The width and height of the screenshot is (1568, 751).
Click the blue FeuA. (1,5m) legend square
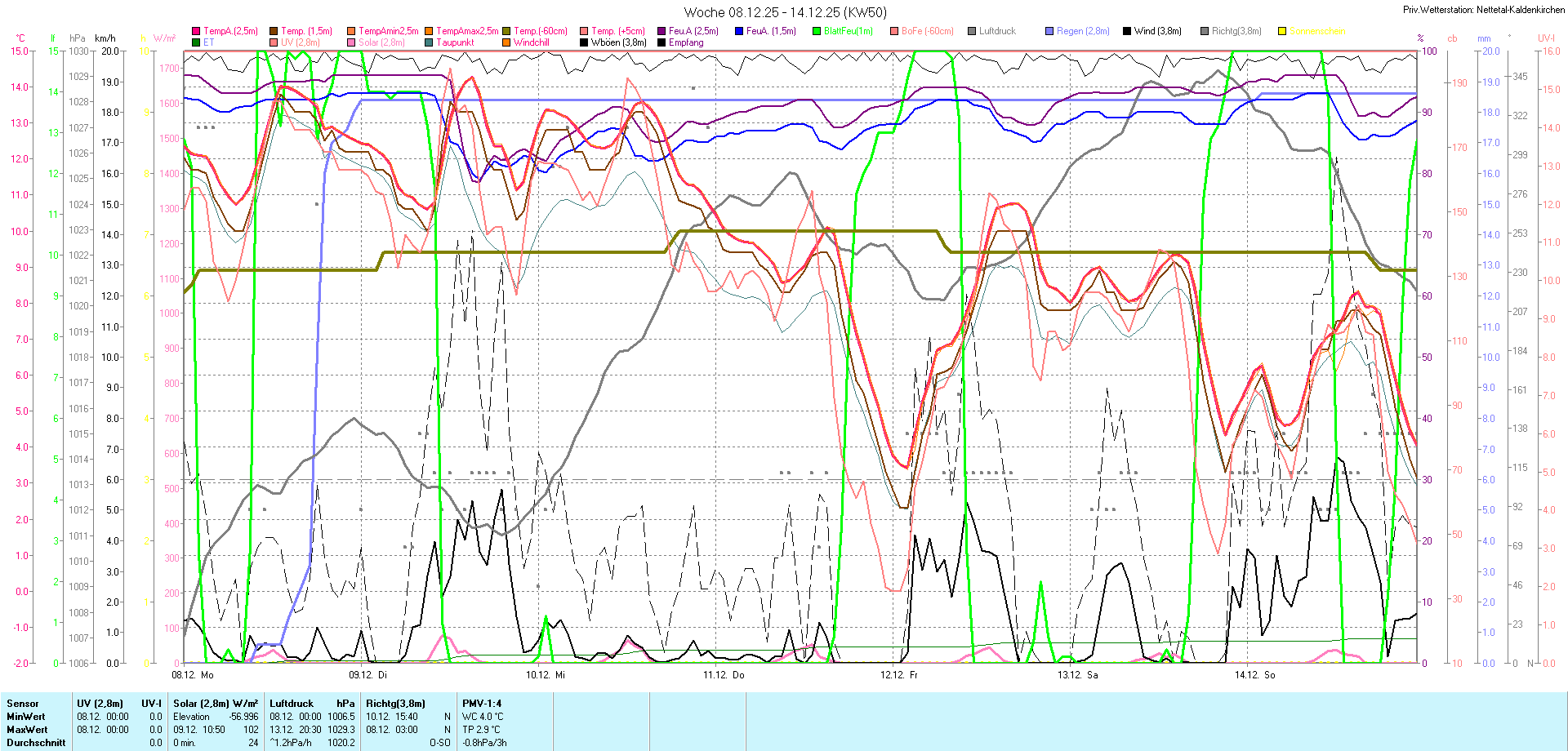[739, 31]
